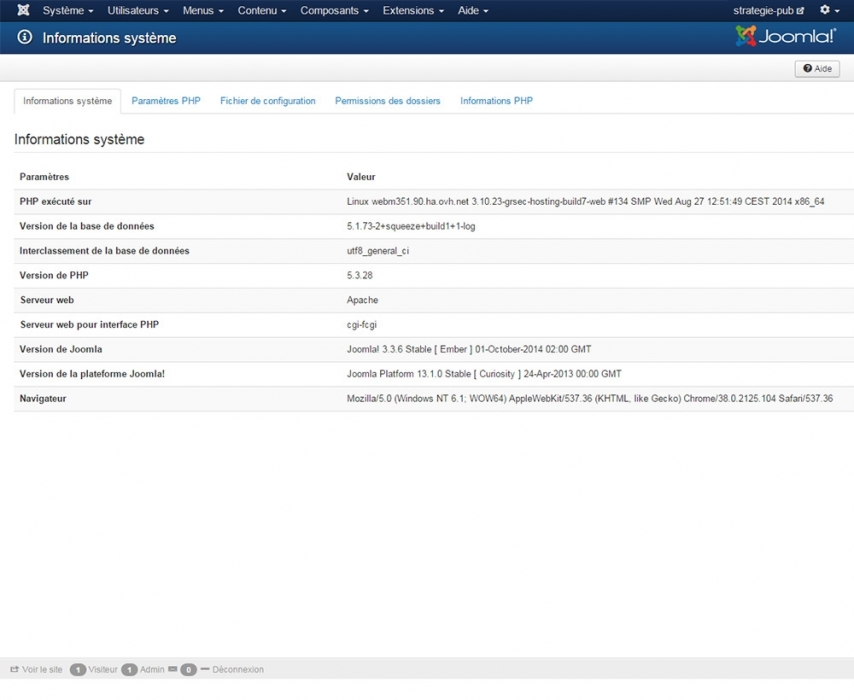Click the Aide help button in the toolbar
The image size is (854, 700).
817,69
